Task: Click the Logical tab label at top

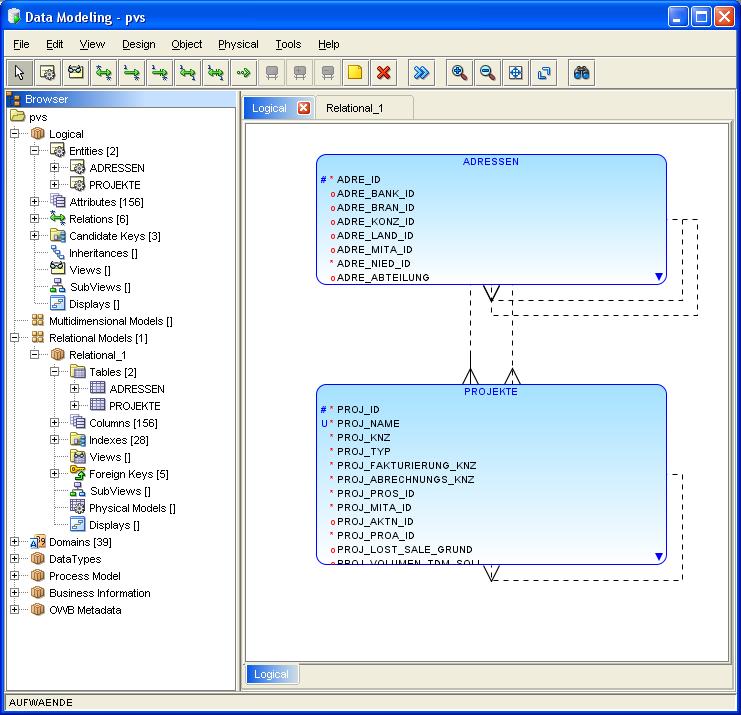Action: [269, 108]
